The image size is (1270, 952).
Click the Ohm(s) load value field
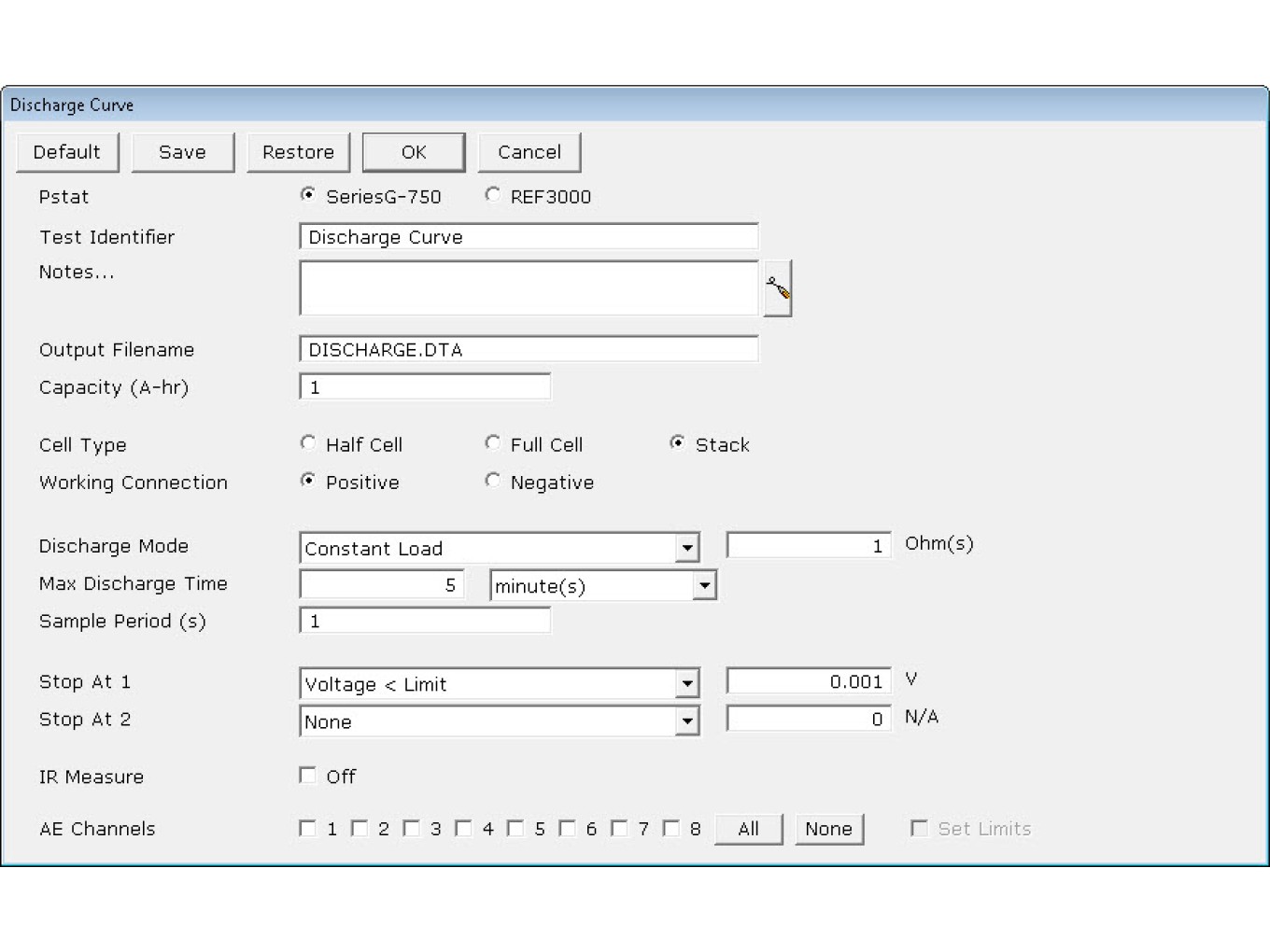[x=809, y=545]
